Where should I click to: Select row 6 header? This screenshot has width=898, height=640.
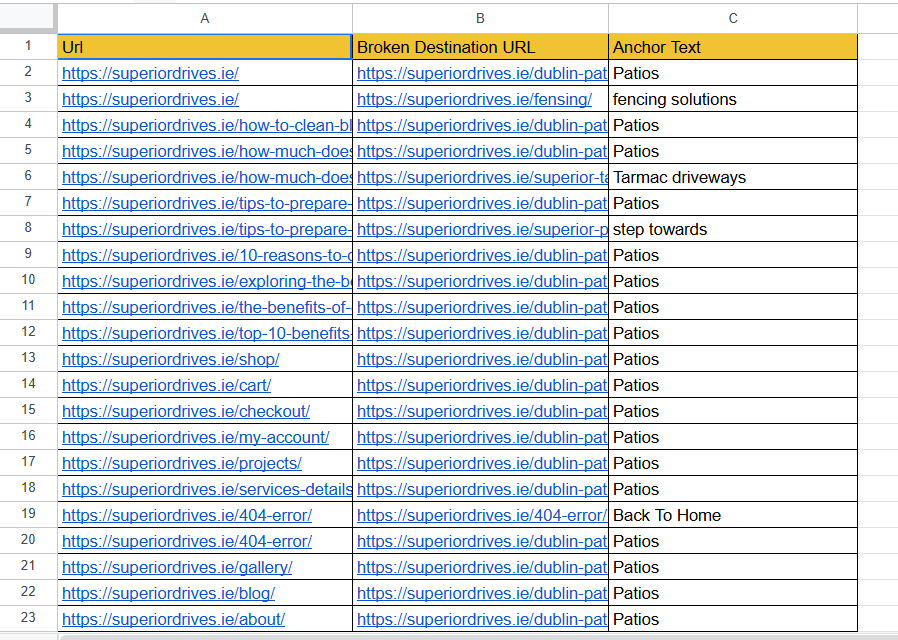tap(28, 176)
